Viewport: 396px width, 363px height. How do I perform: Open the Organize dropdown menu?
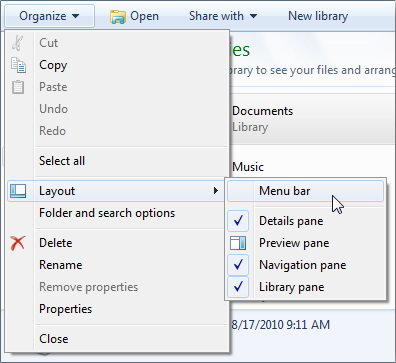tap(50, 16)
